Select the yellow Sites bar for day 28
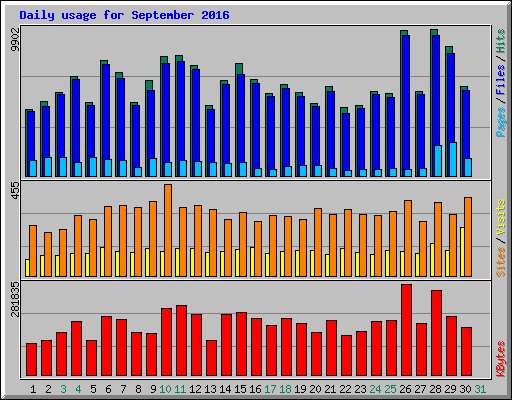This screenshot has width=512, height=400. pos(432,260)
